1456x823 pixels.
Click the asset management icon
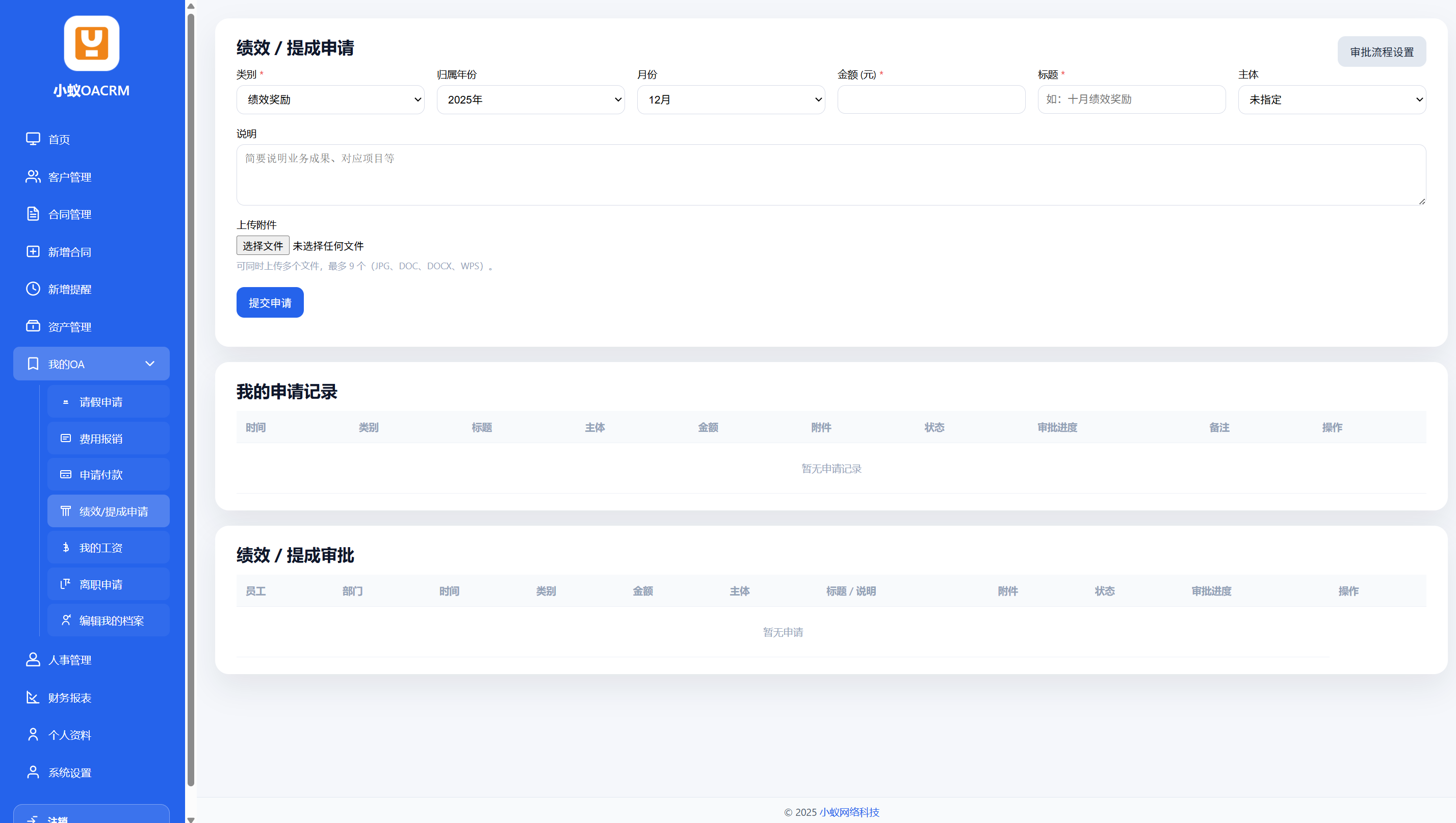pos(33,326)
